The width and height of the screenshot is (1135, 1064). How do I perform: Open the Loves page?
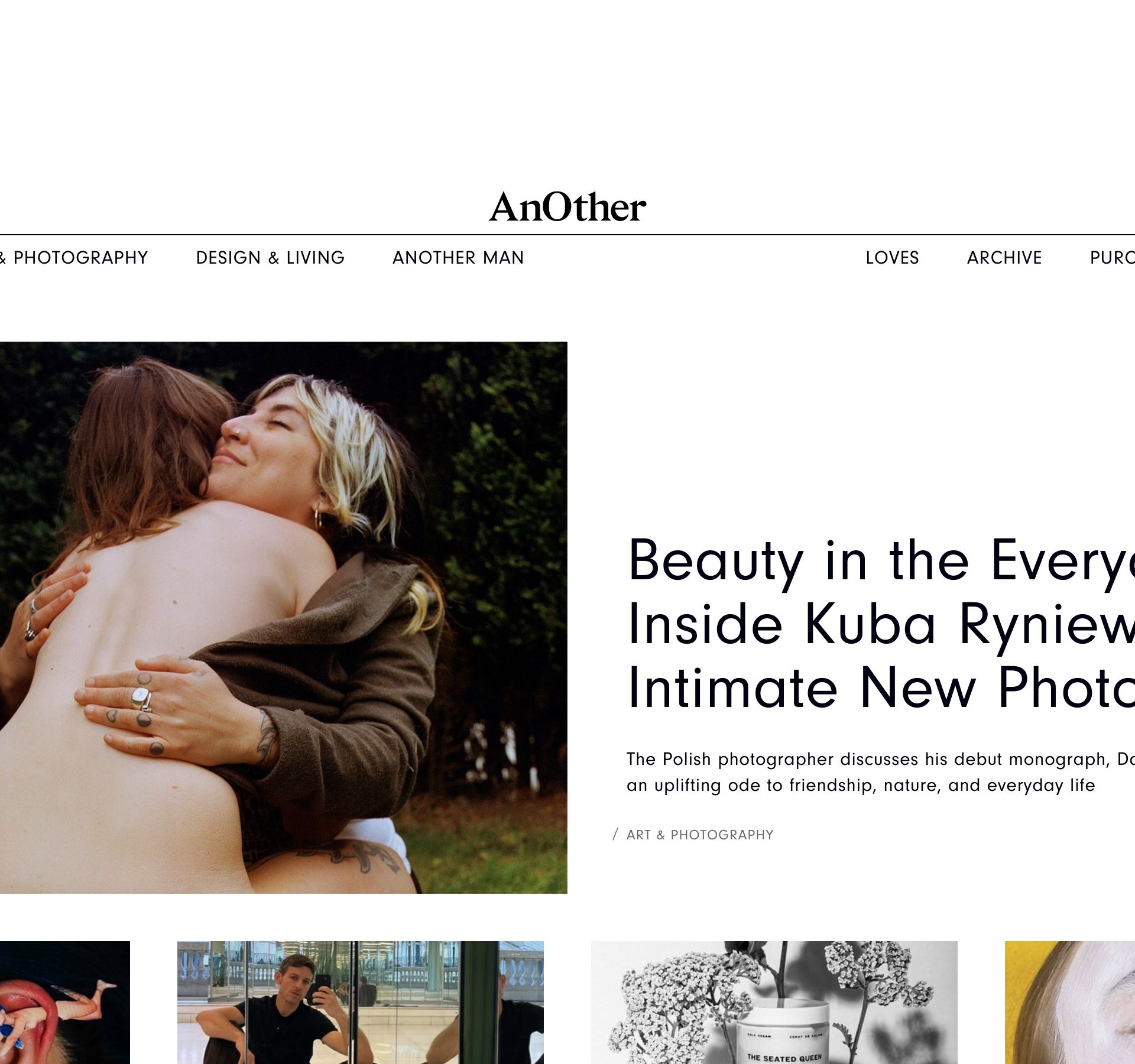pos(892,258)
